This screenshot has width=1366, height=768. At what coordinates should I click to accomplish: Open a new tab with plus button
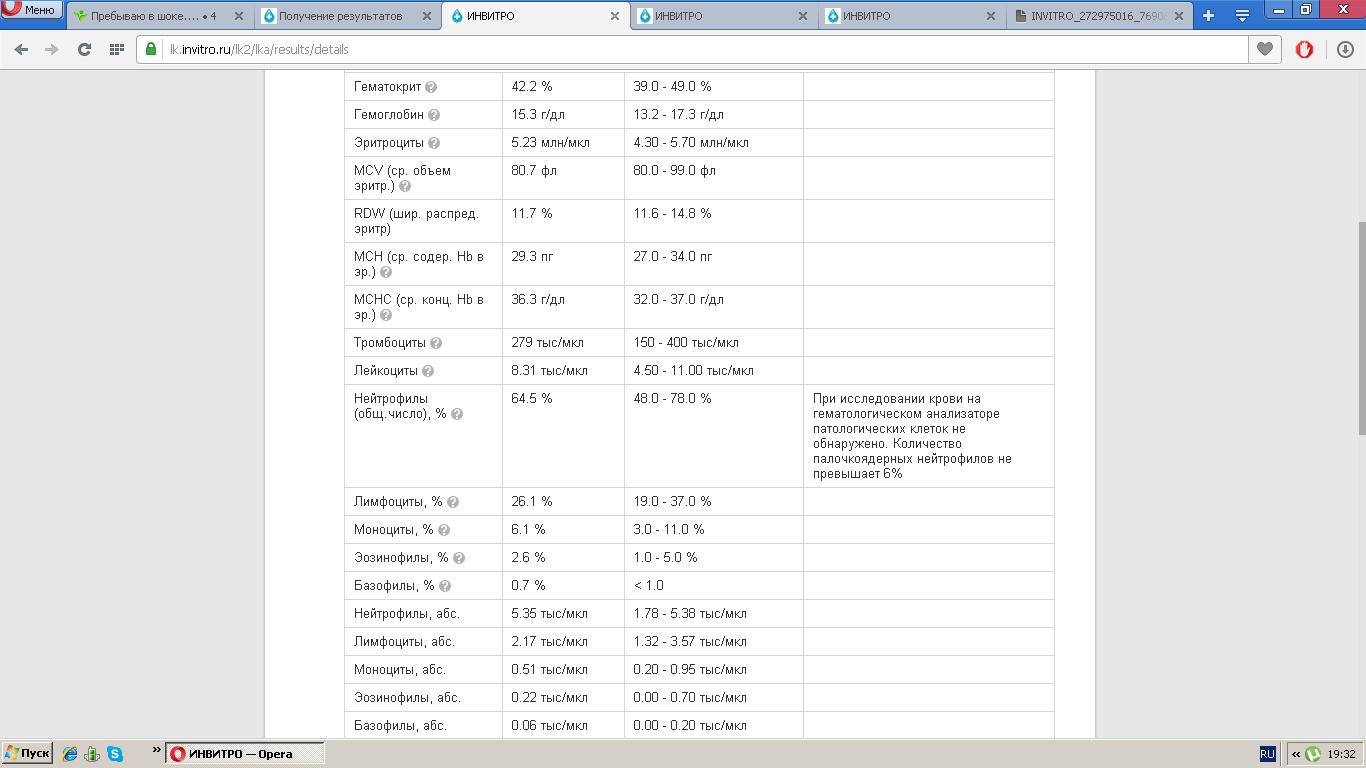(1208, 16)
